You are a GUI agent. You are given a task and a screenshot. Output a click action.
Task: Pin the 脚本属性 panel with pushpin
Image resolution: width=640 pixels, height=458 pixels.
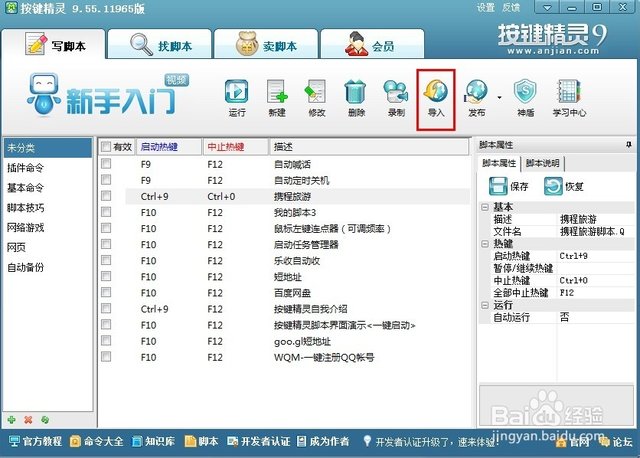coord(629,145)
